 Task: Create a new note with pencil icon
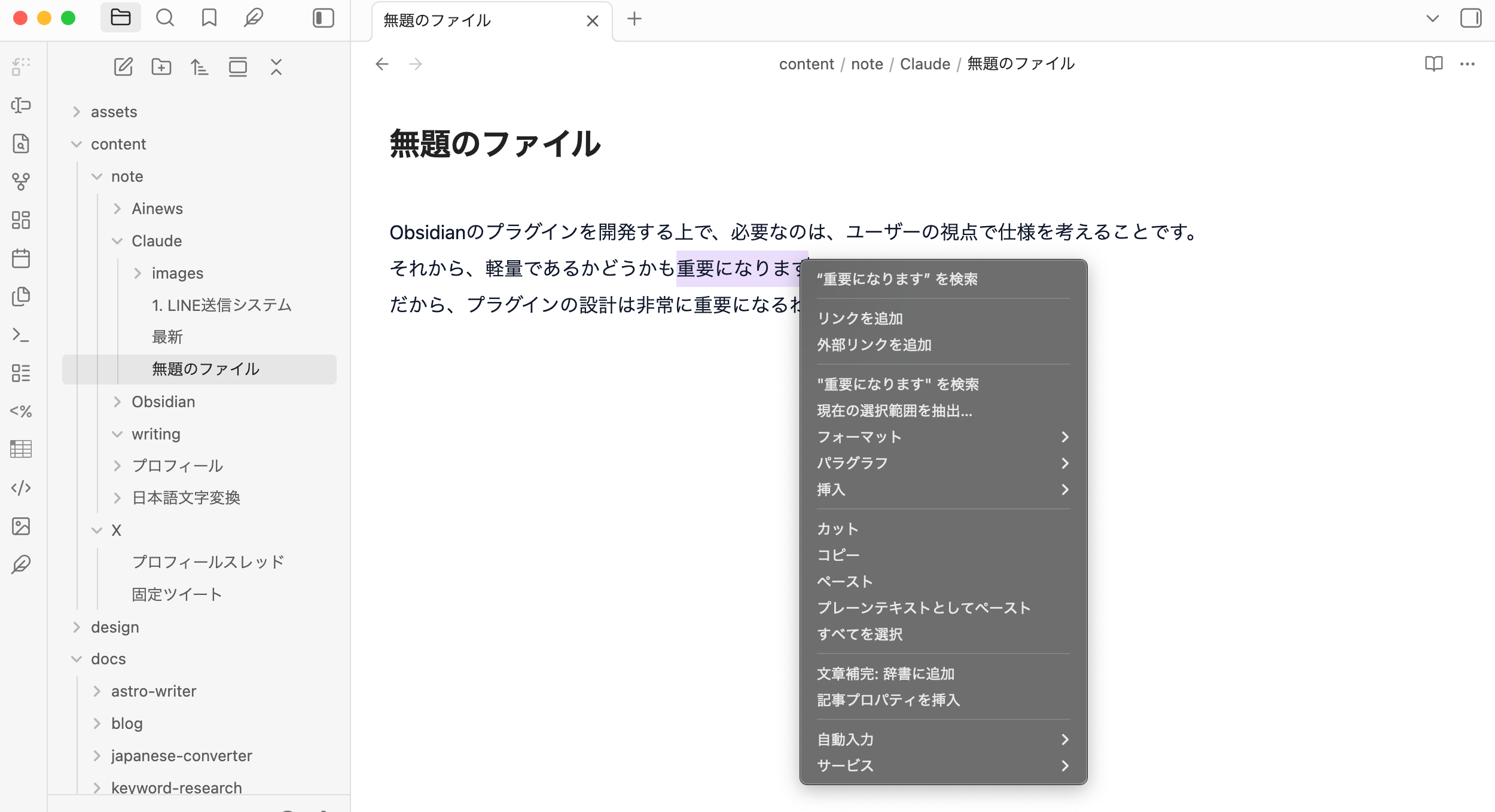click(123, 67)
